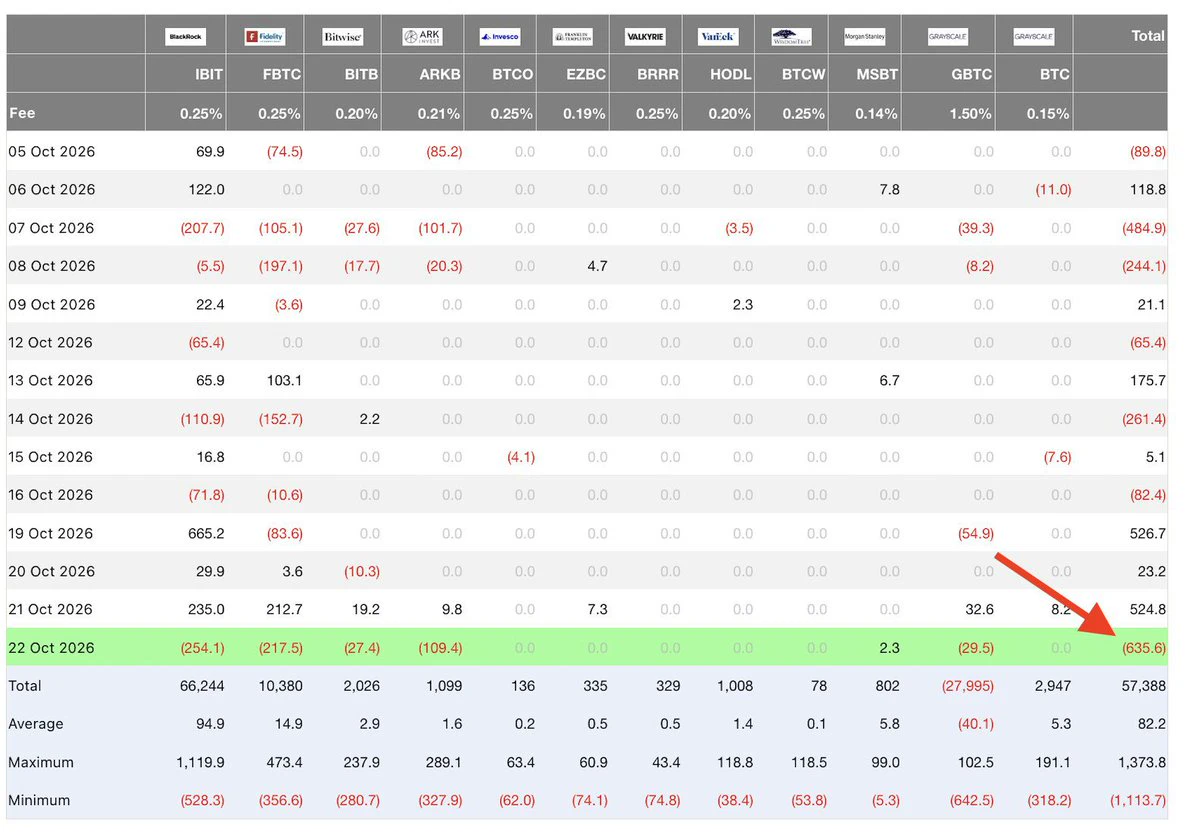Select the "(54.9)" GBTC value

point(976,534)
